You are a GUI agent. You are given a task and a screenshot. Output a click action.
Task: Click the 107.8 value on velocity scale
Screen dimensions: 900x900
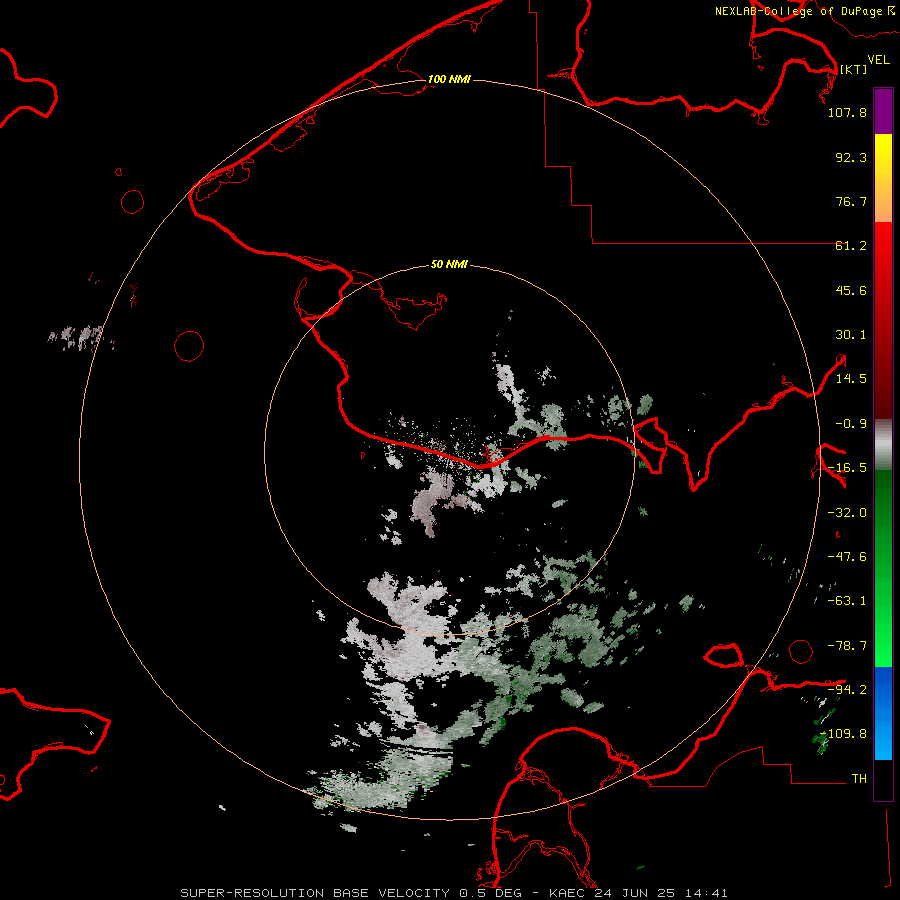847,112
